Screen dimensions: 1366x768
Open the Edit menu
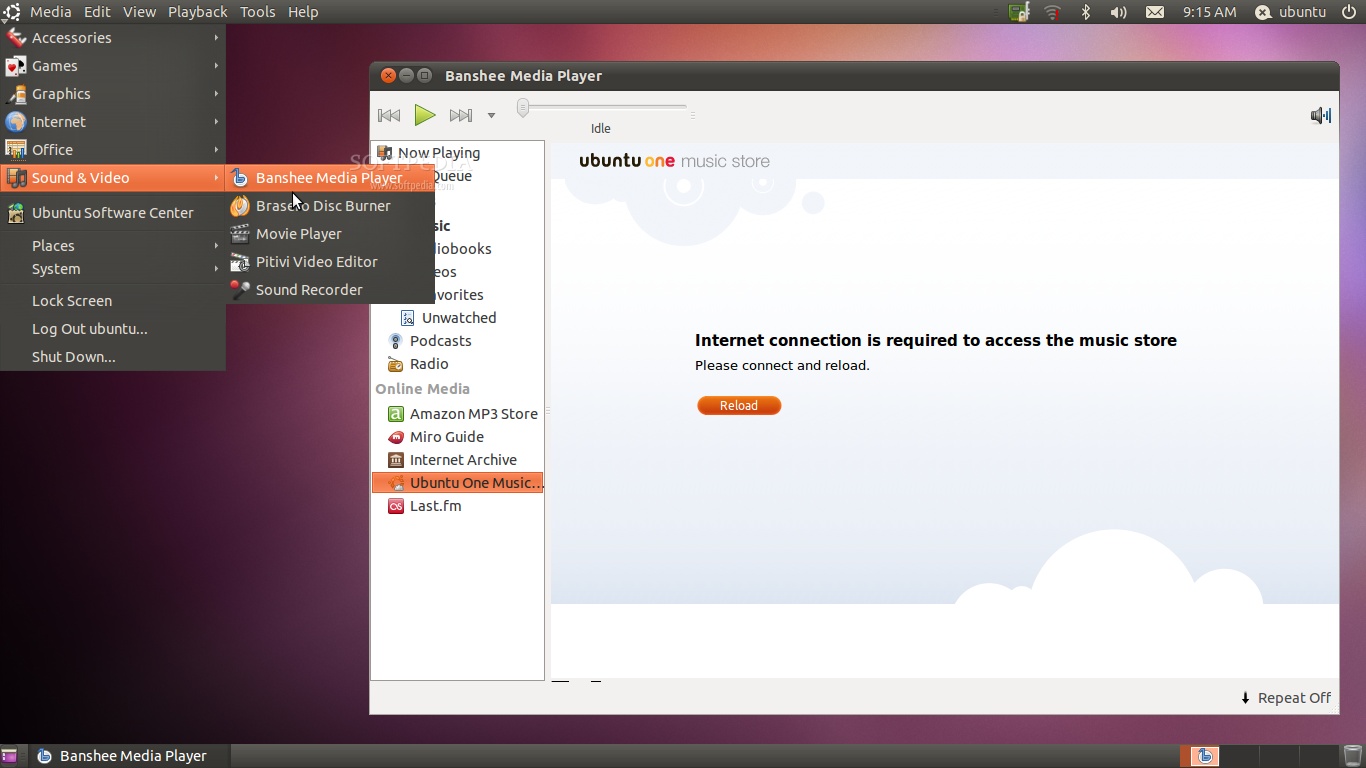point(97,12)
